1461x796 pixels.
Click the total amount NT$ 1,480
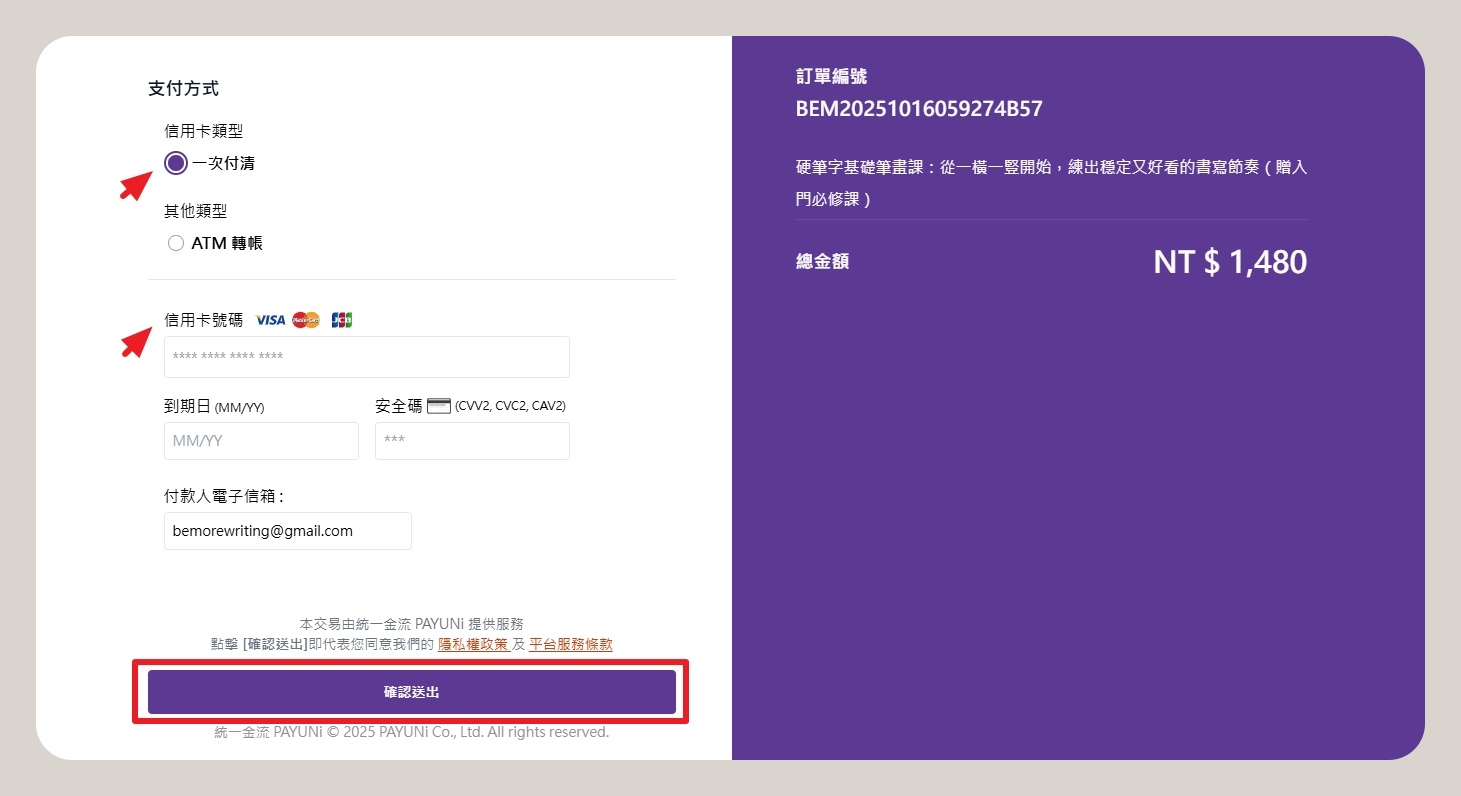click(1229, 261)
